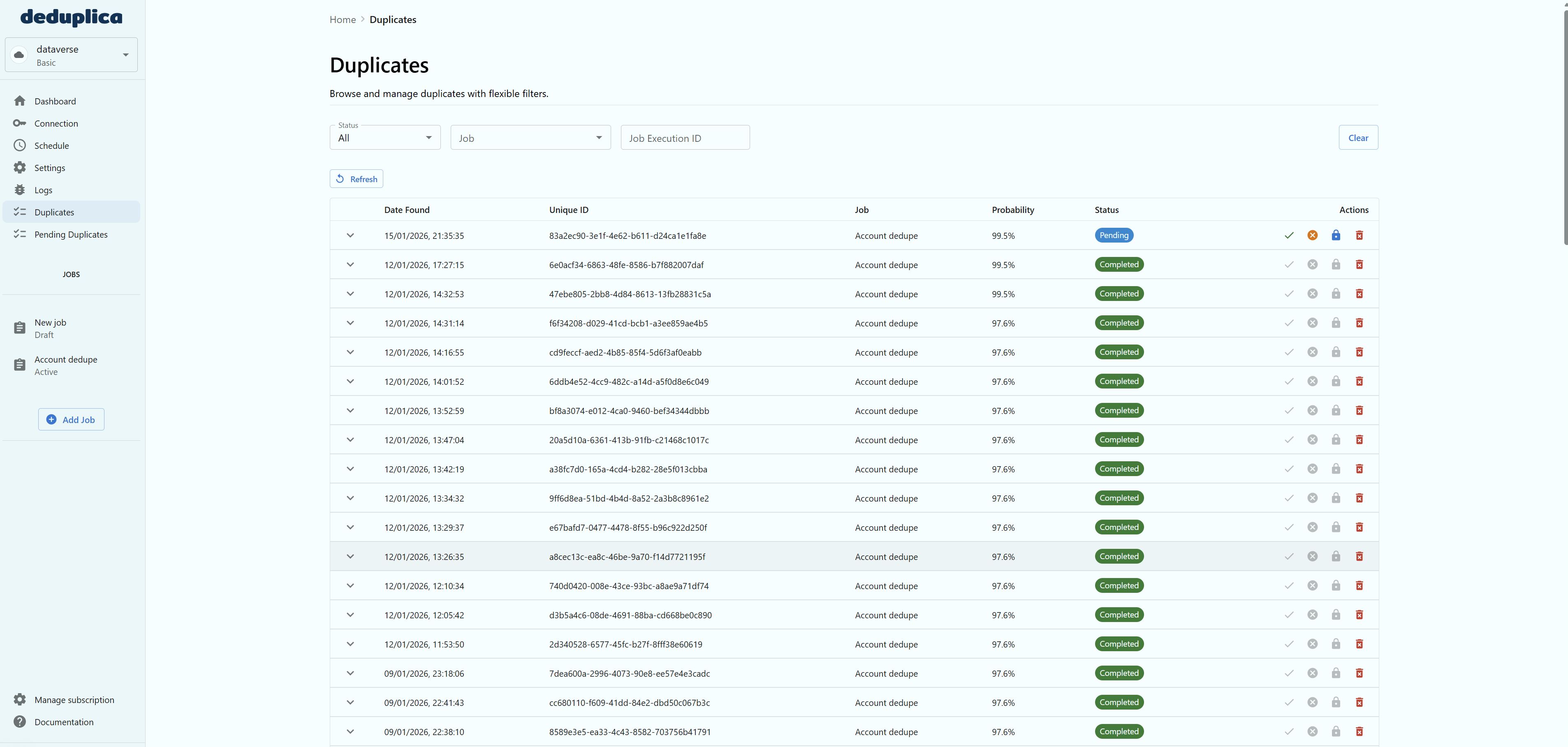Open Schedule via the clock icon
The height and width of the screenshot is (747, 1568).
point(20,146)
